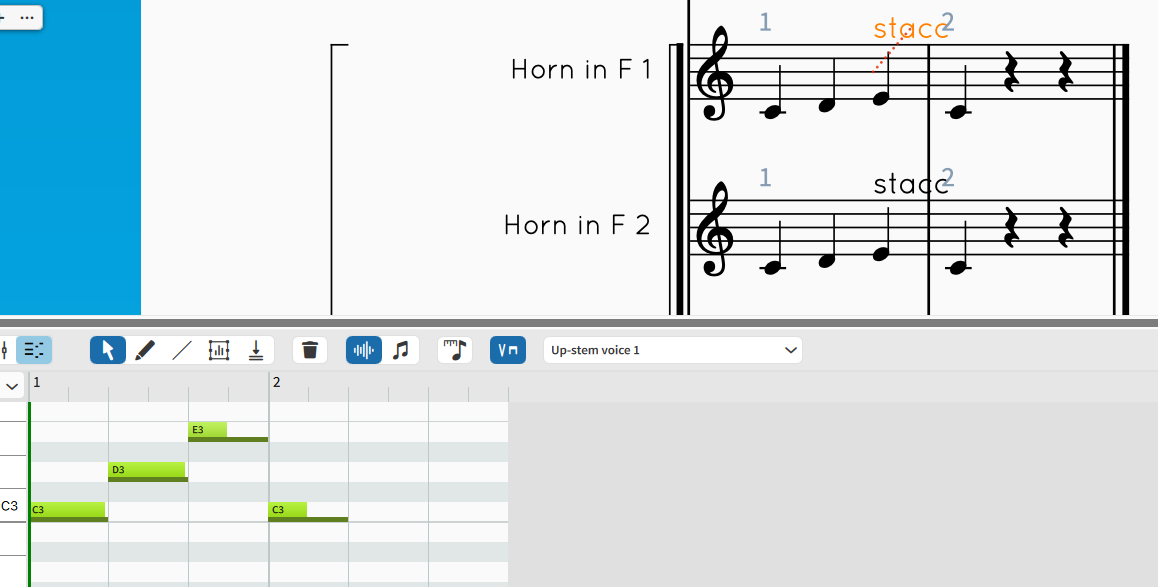Click the histogram editing tool
Viewport: 1158px width, 587px height.
[x=219, y=350]
